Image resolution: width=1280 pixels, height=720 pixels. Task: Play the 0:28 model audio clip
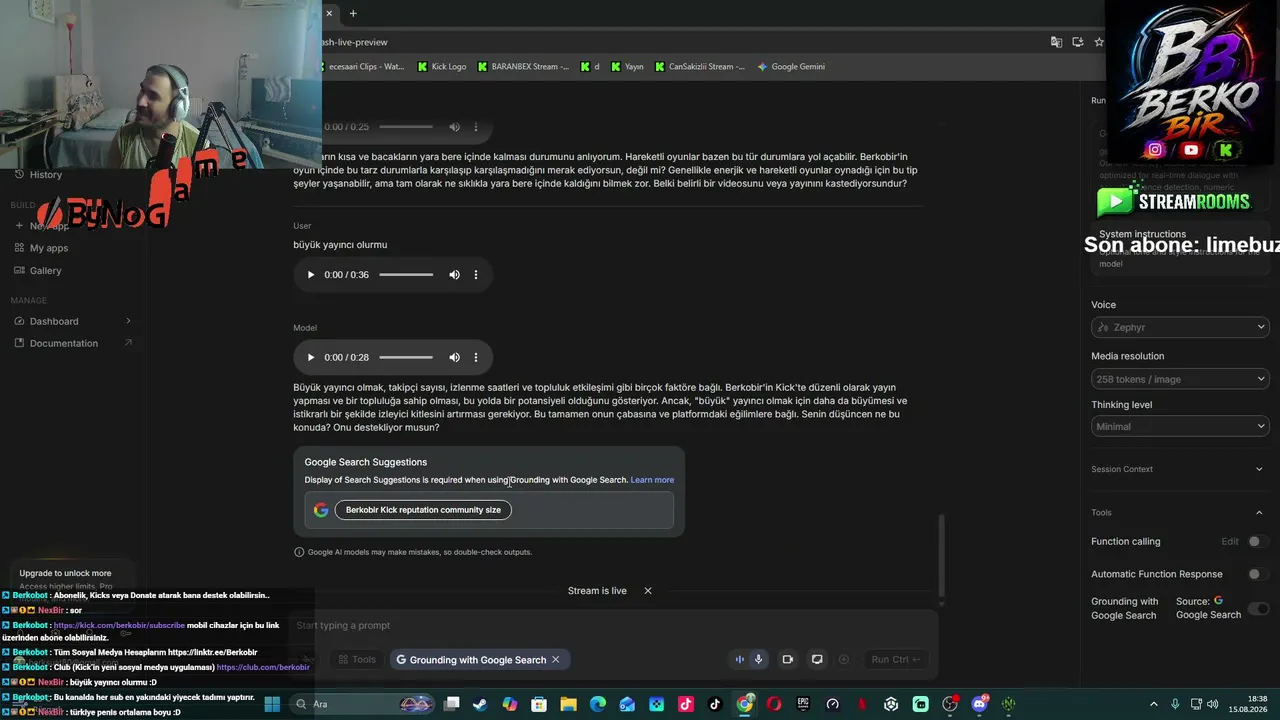coord(311,357)
